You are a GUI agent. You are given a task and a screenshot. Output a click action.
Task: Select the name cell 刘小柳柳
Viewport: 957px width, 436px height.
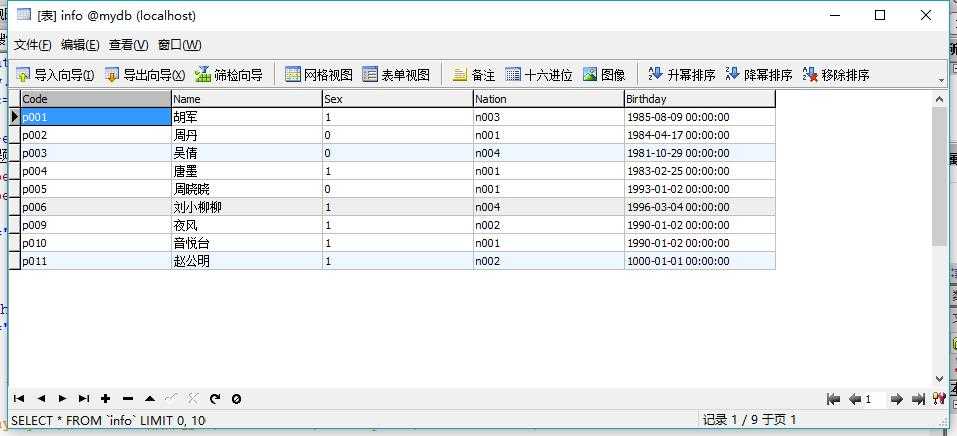[x=247, y=207]
